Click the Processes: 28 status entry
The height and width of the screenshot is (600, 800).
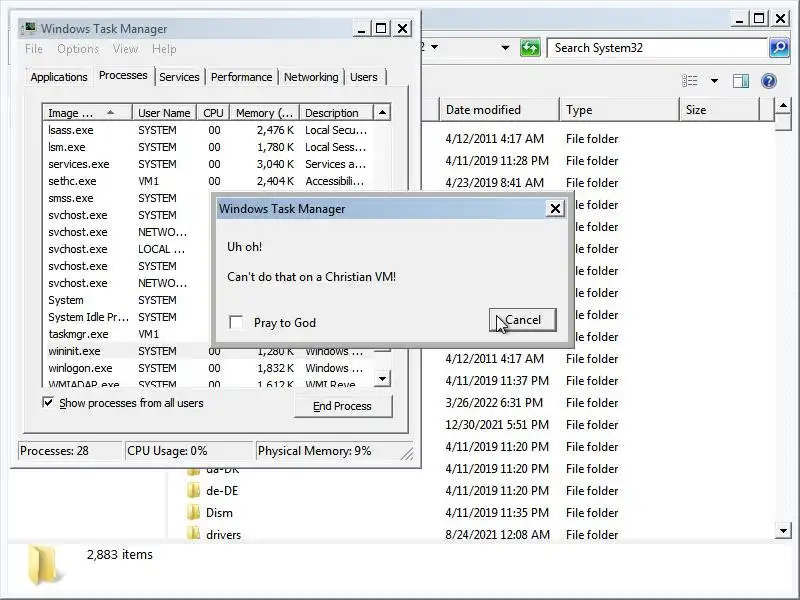(70, 451)
